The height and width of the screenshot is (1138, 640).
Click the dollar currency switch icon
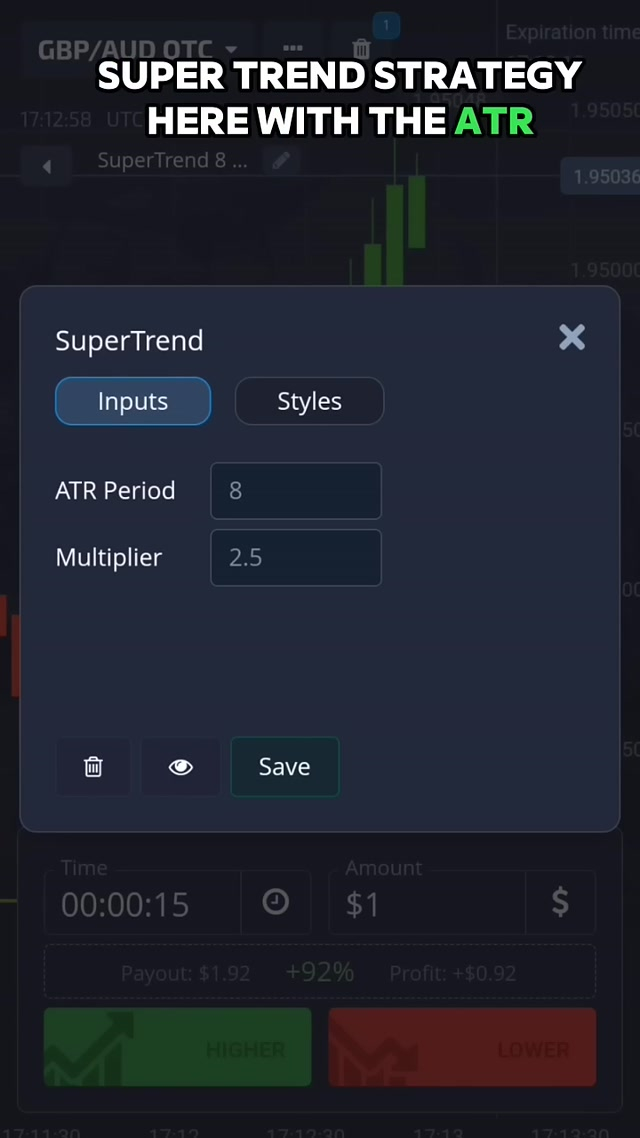[560, 902]
